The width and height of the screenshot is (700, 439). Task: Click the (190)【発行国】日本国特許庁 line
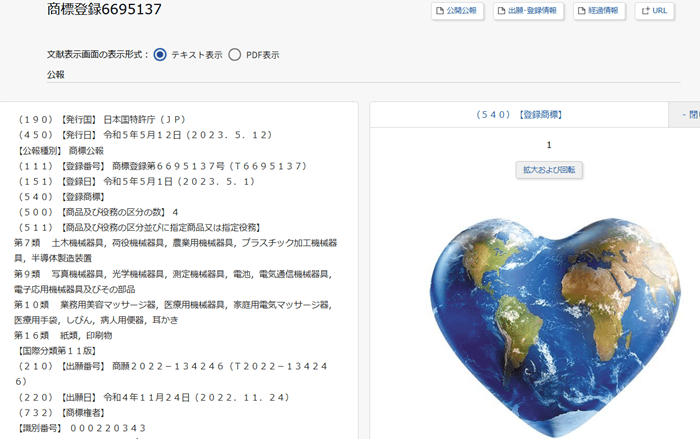[102, 120]
